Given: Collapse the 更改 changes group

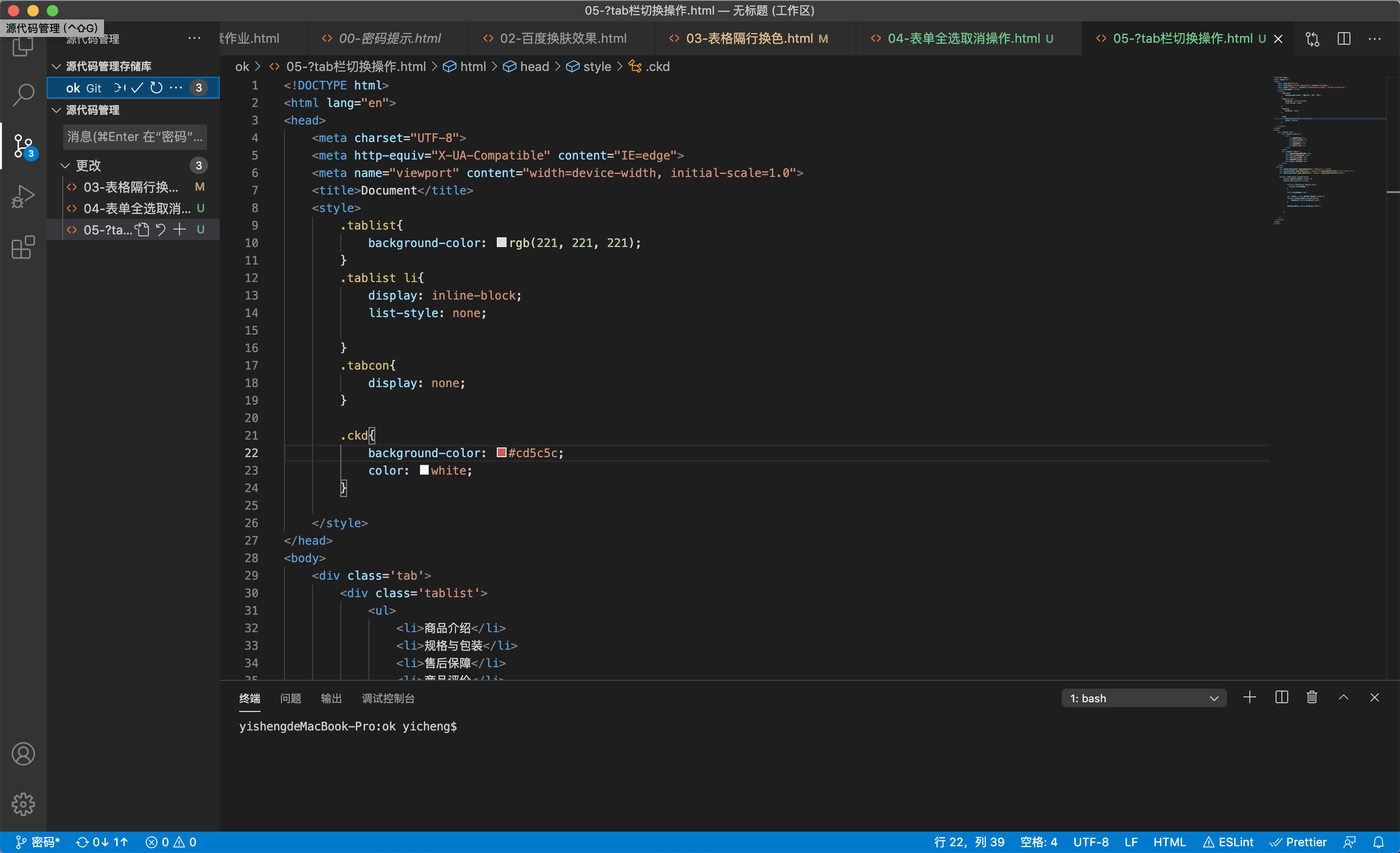Looking at the screenshot, I should point(65,165).
